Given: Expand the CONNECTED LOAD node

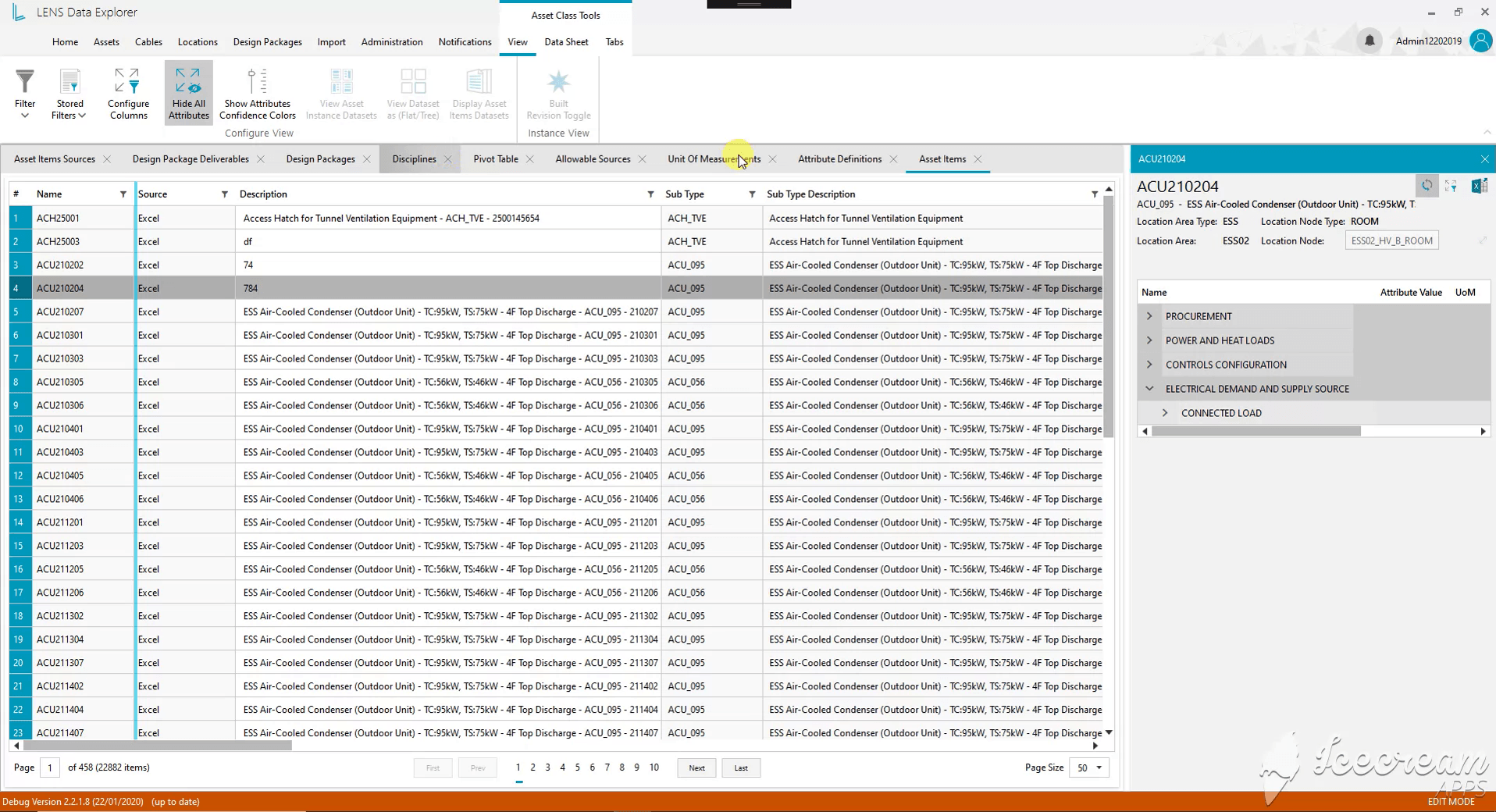Looking at the screenshot, I should (x=1165, y=413).
